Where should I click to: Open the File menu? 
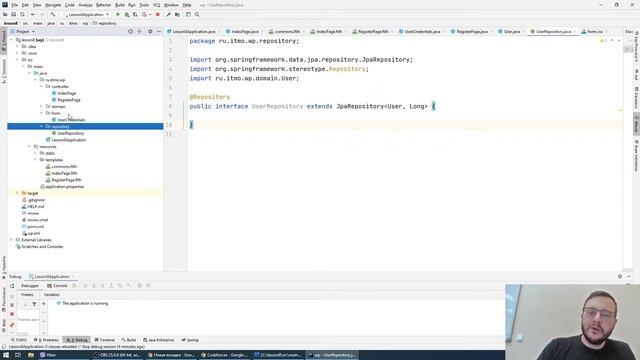(x=15, y=5)
